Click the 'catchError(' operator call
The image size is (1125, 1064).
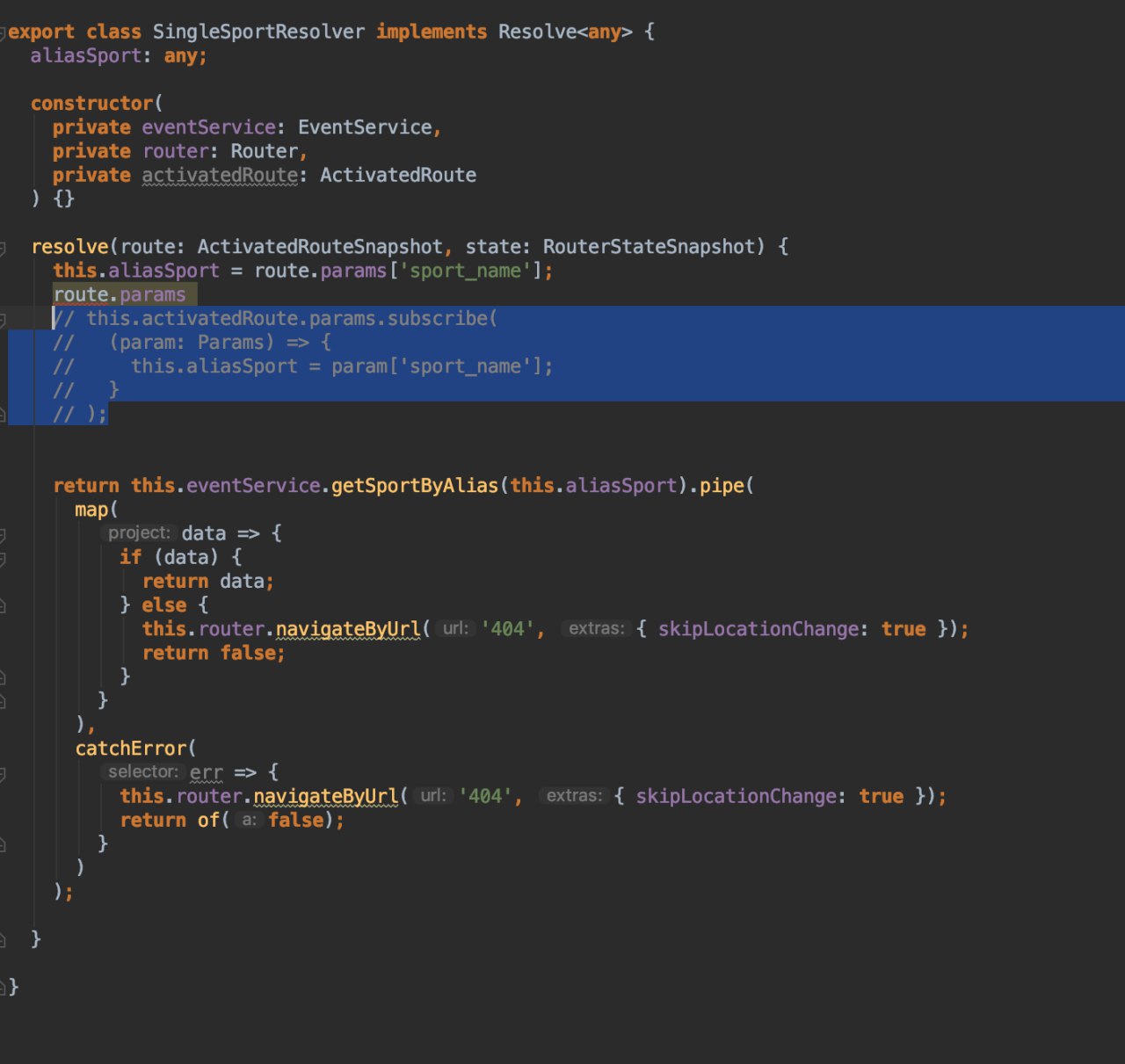click(135, 749)
